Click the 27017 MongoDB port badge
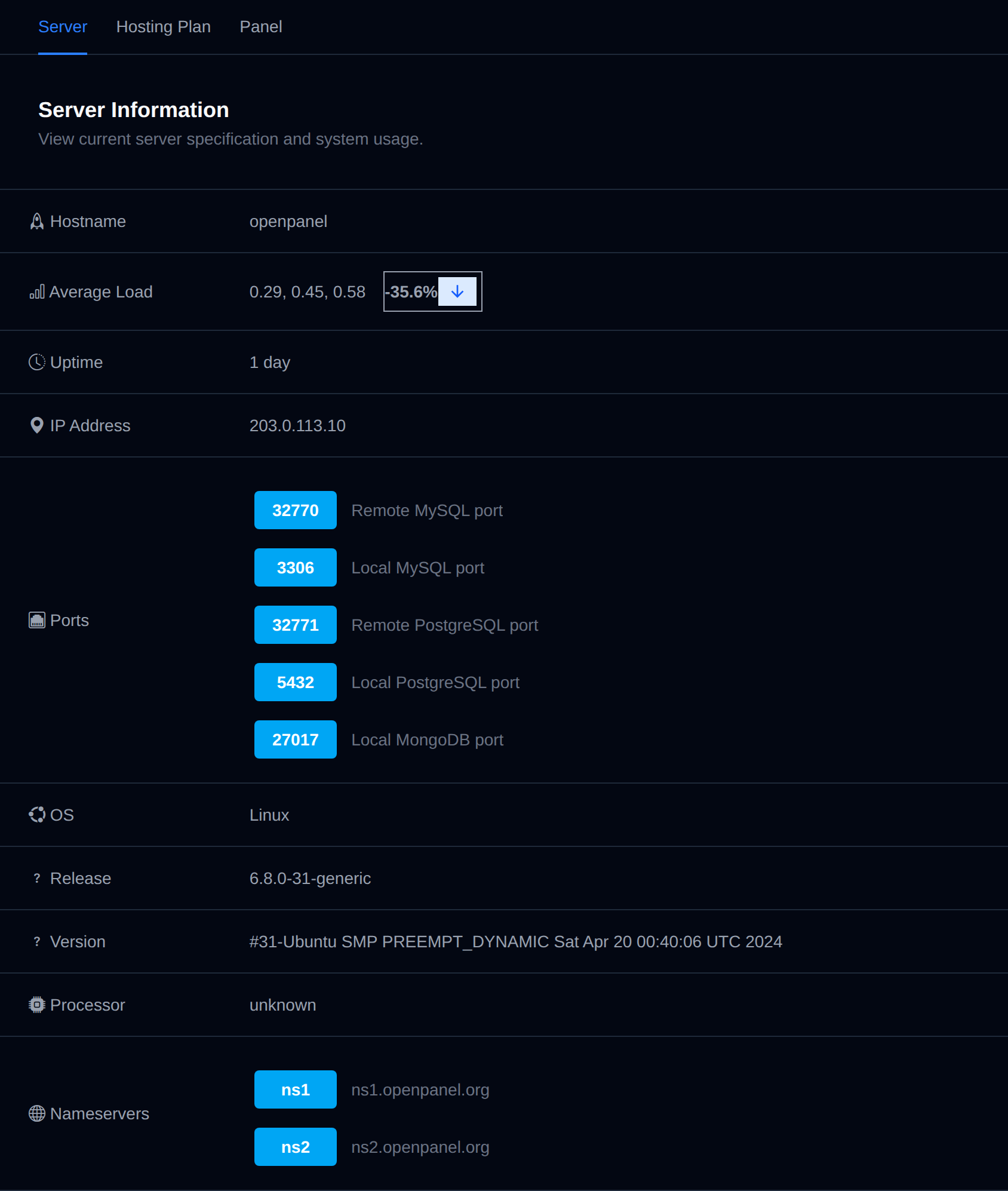1008x1191 pixels. [296, 739]
